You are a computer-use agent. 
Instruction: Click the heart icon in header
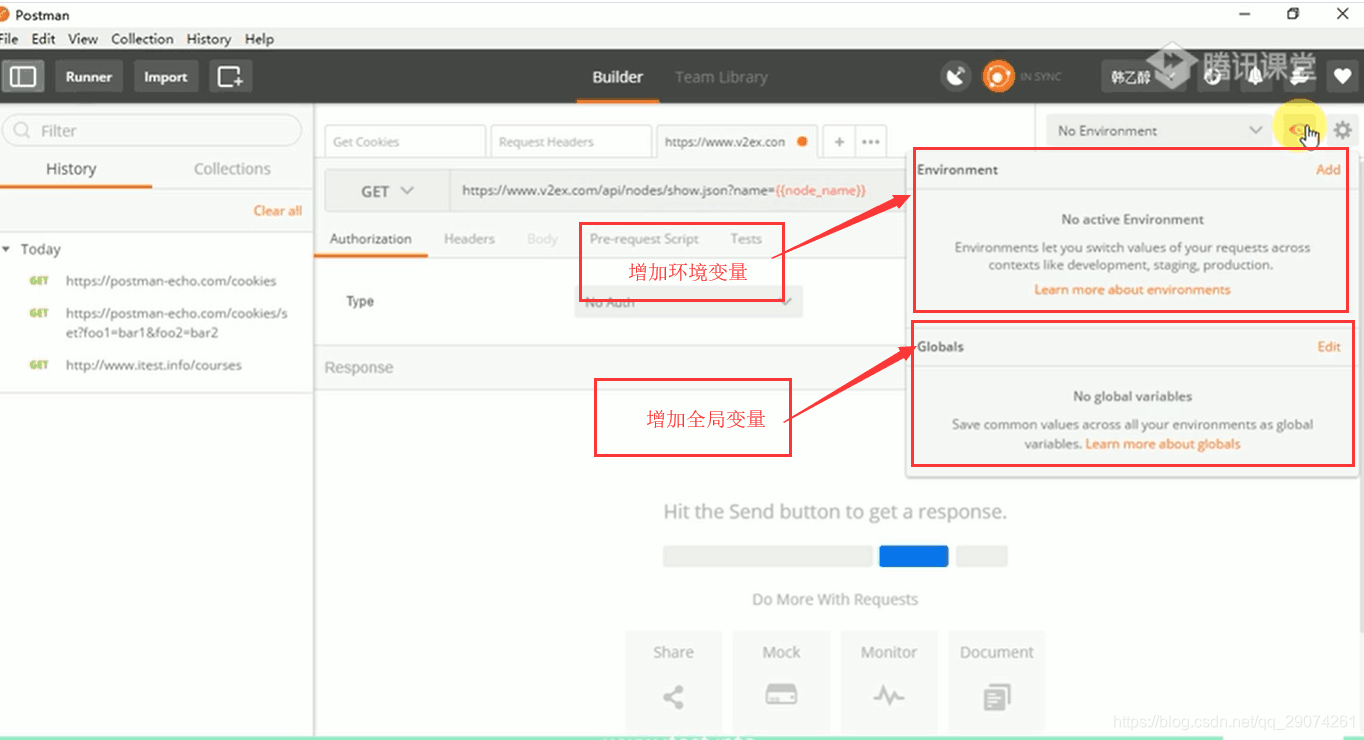pos(1342,76)
